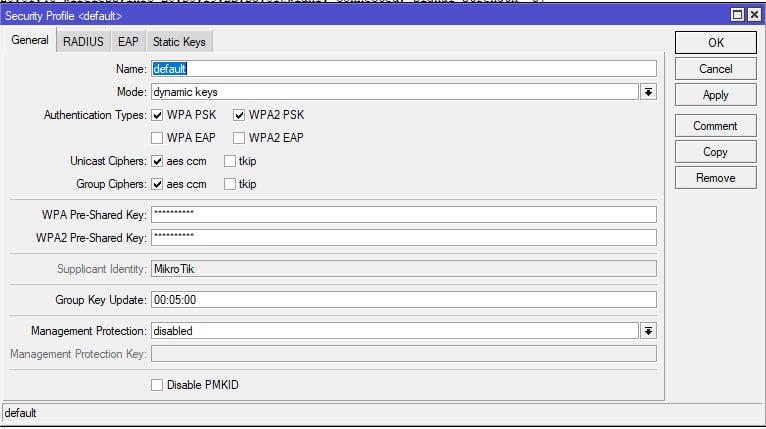Image resolution: width=766 pixels, height=429 pixels.
Task: Copy the security profile
Action: click(716, 152)
